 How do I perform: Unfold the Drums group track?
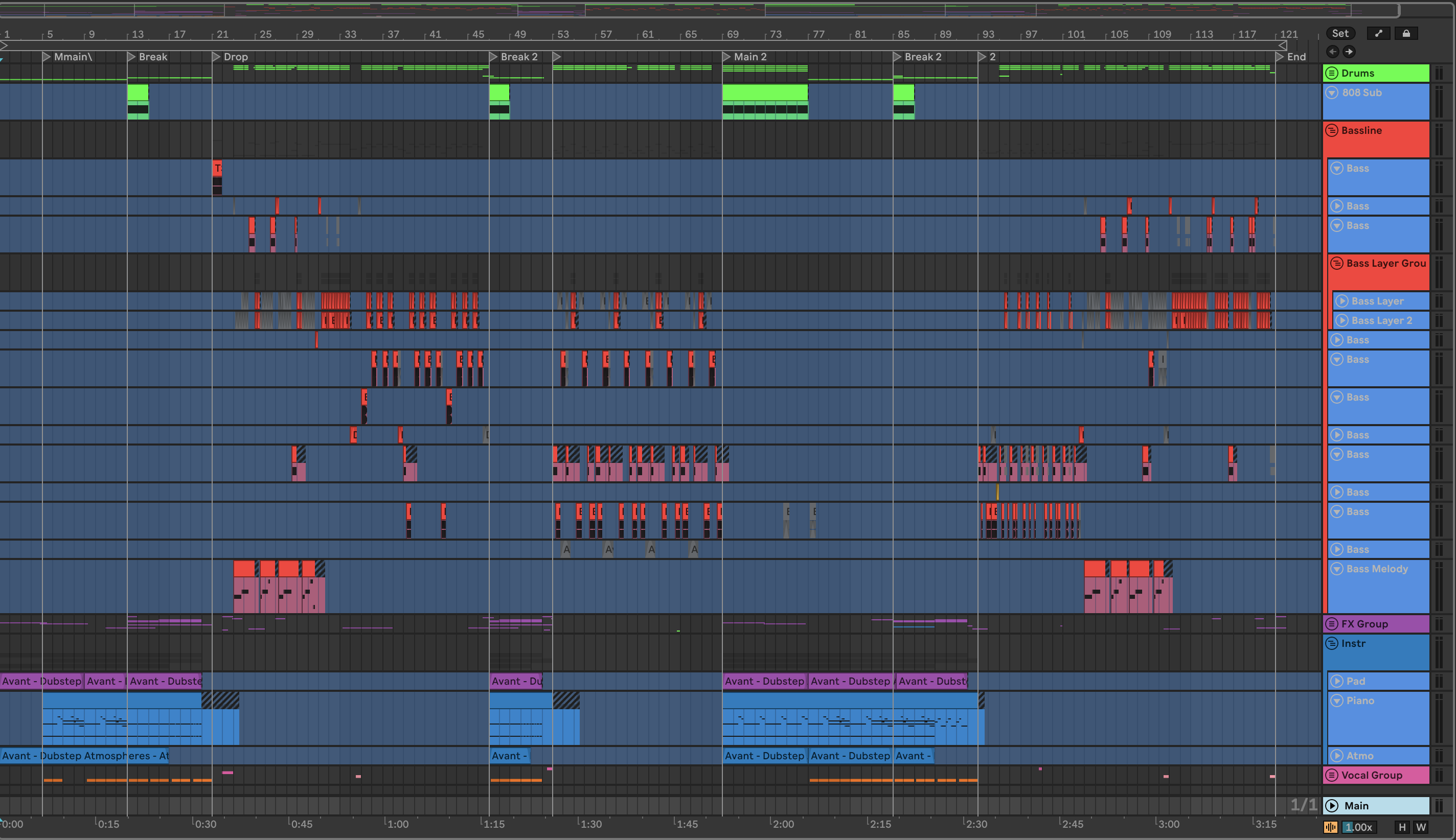point(1332,73)
